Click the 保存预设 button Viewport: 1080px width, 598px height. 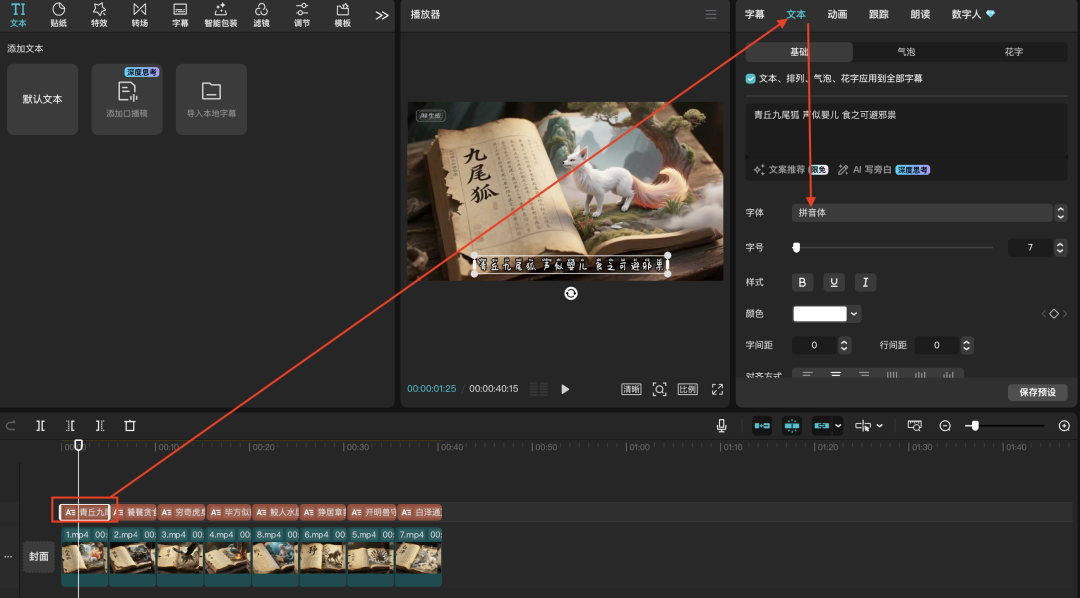click(x=1037, y=392)
